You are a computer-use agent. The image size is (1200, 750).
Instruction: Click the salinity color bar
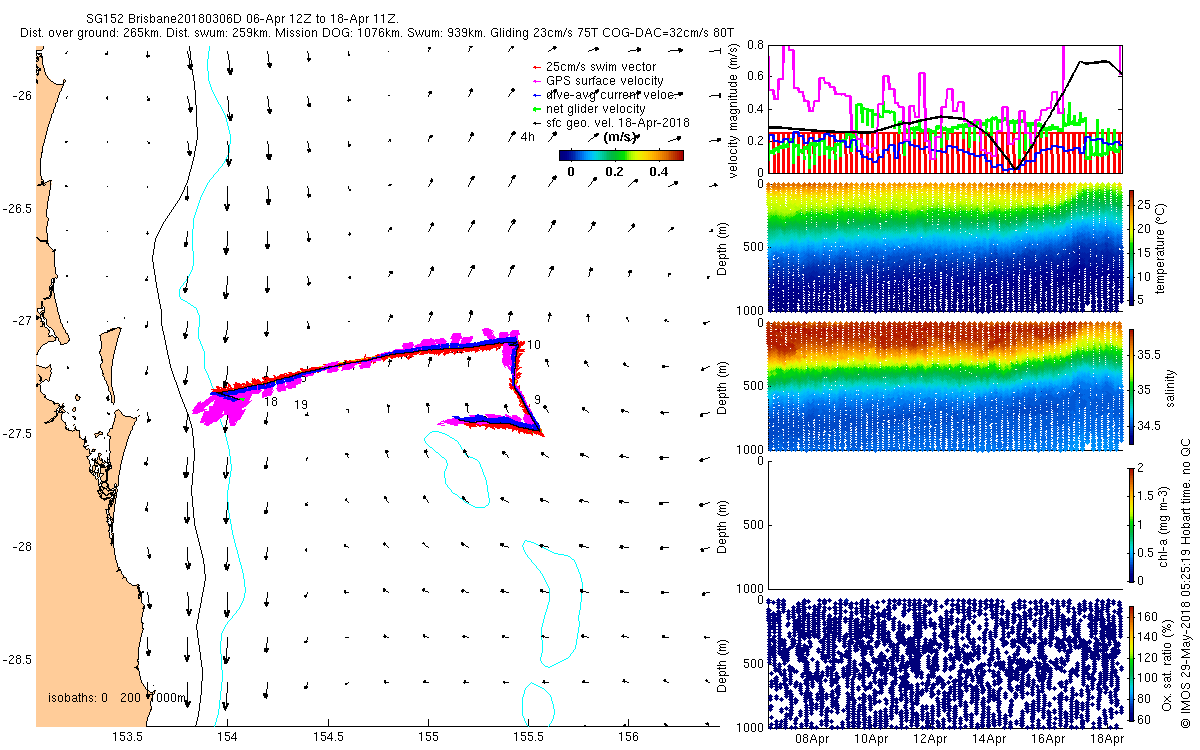(x=1132, y=385)
